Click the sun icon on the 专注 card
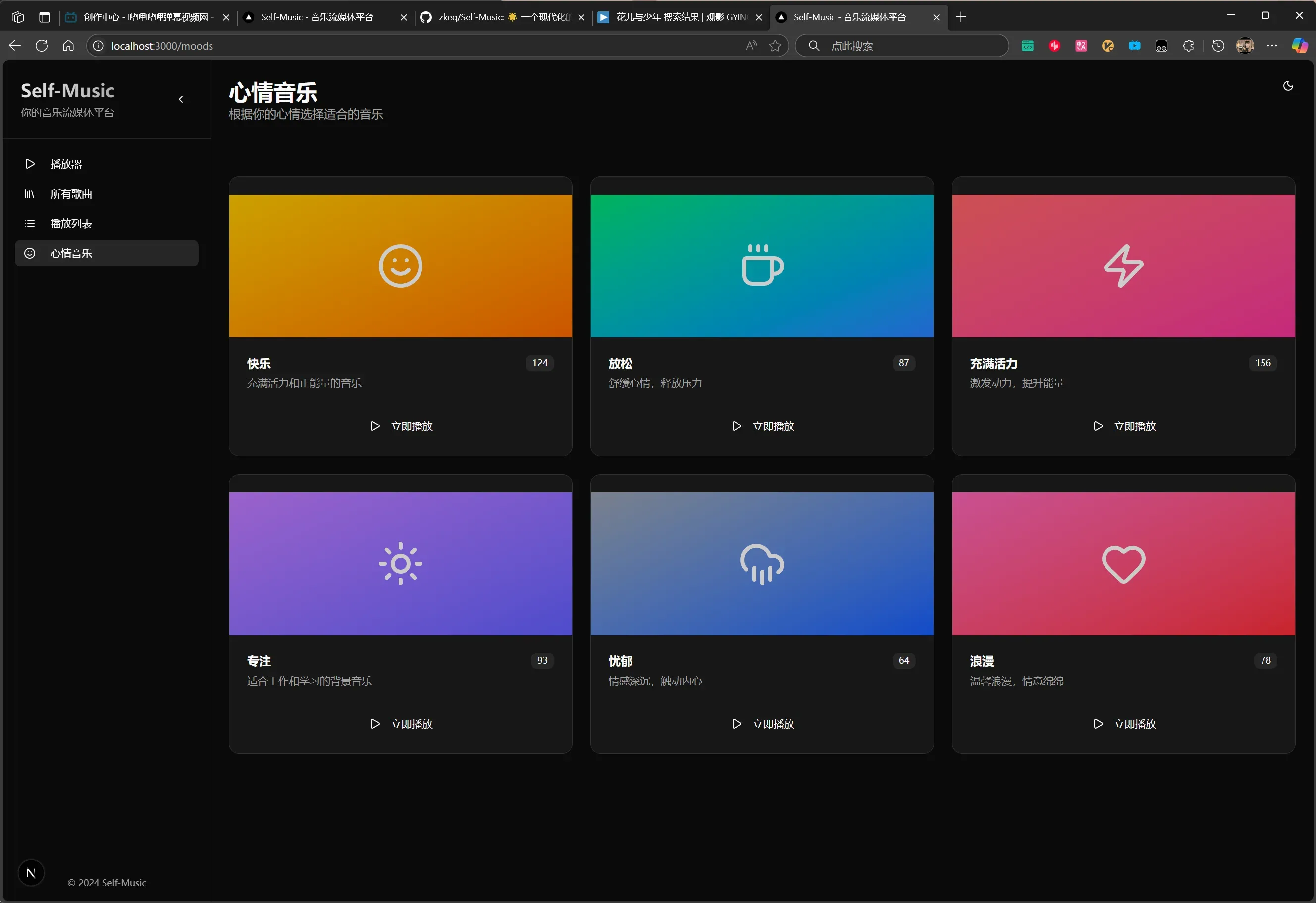 (x=400, y=564)
